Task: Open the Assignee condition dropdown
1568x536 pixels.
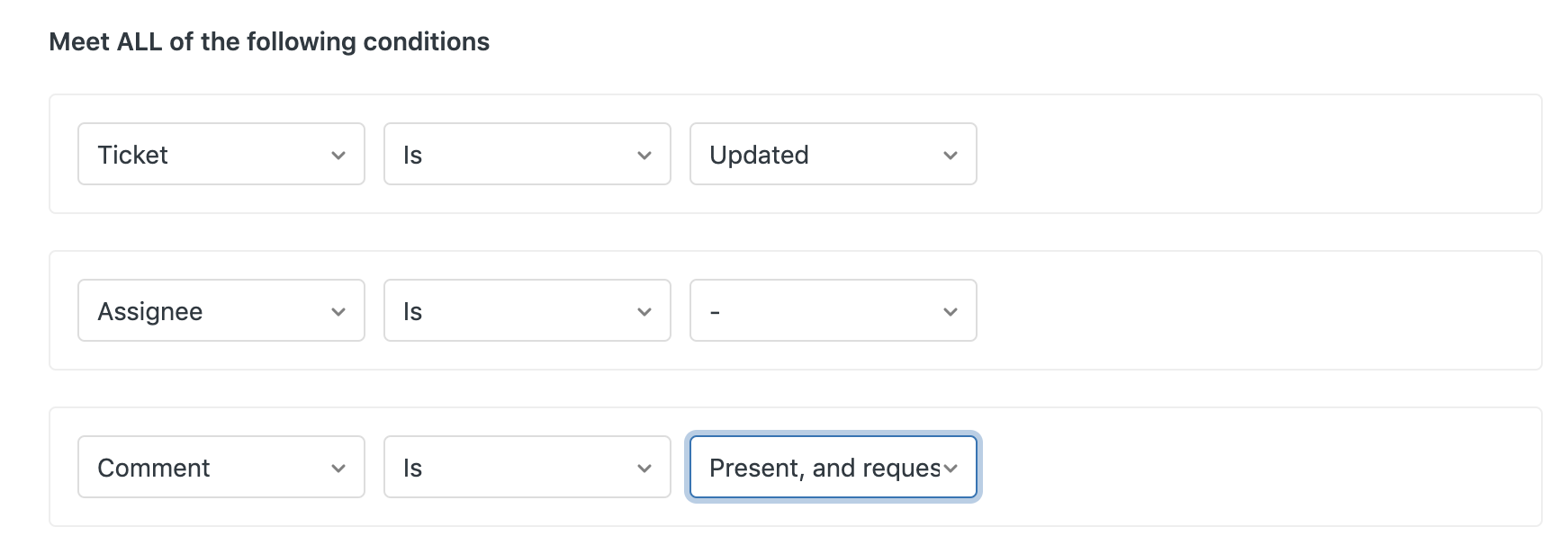Action: (221, 310)
